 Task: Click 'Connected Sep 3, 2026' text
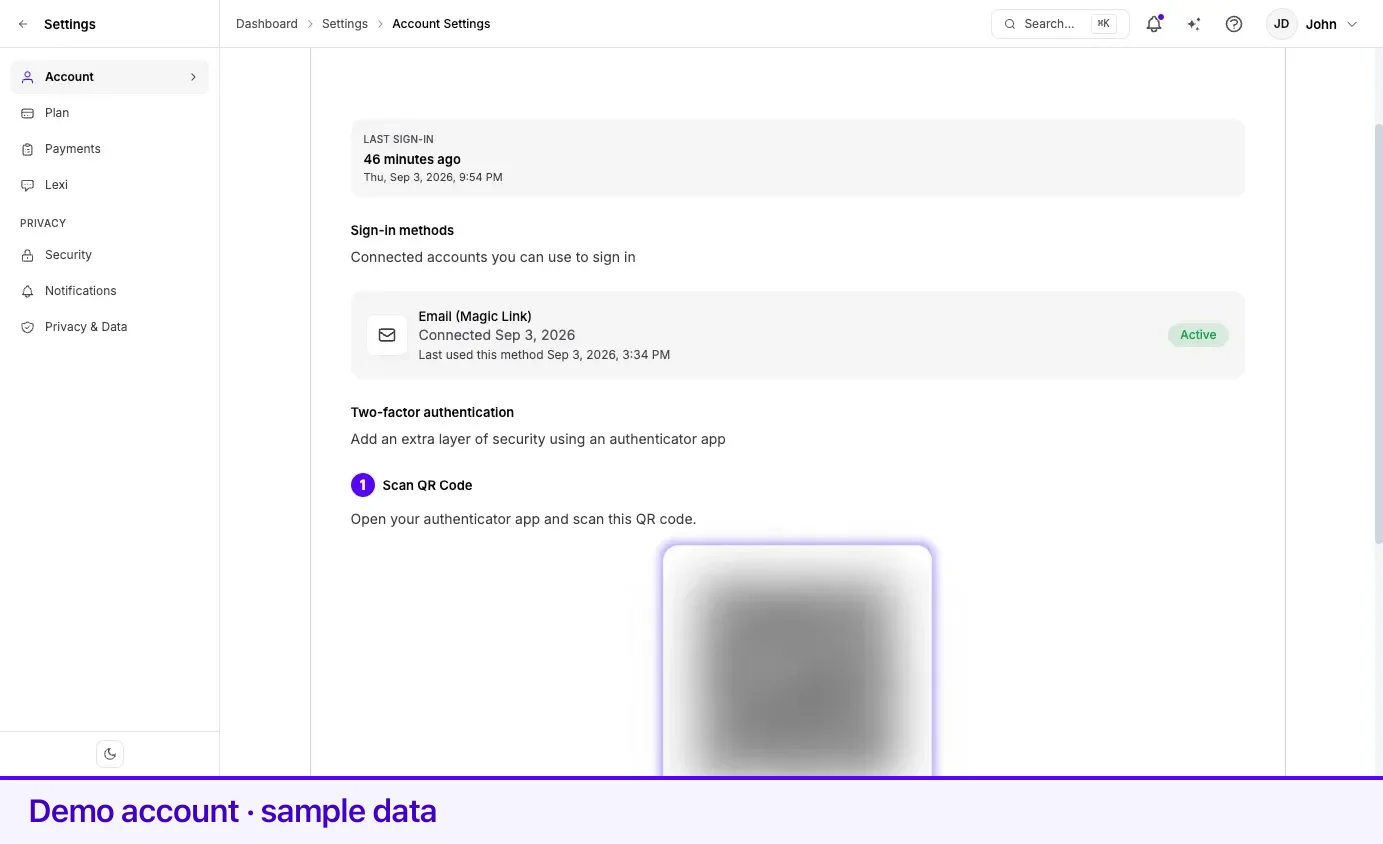(x=497, y=335)
